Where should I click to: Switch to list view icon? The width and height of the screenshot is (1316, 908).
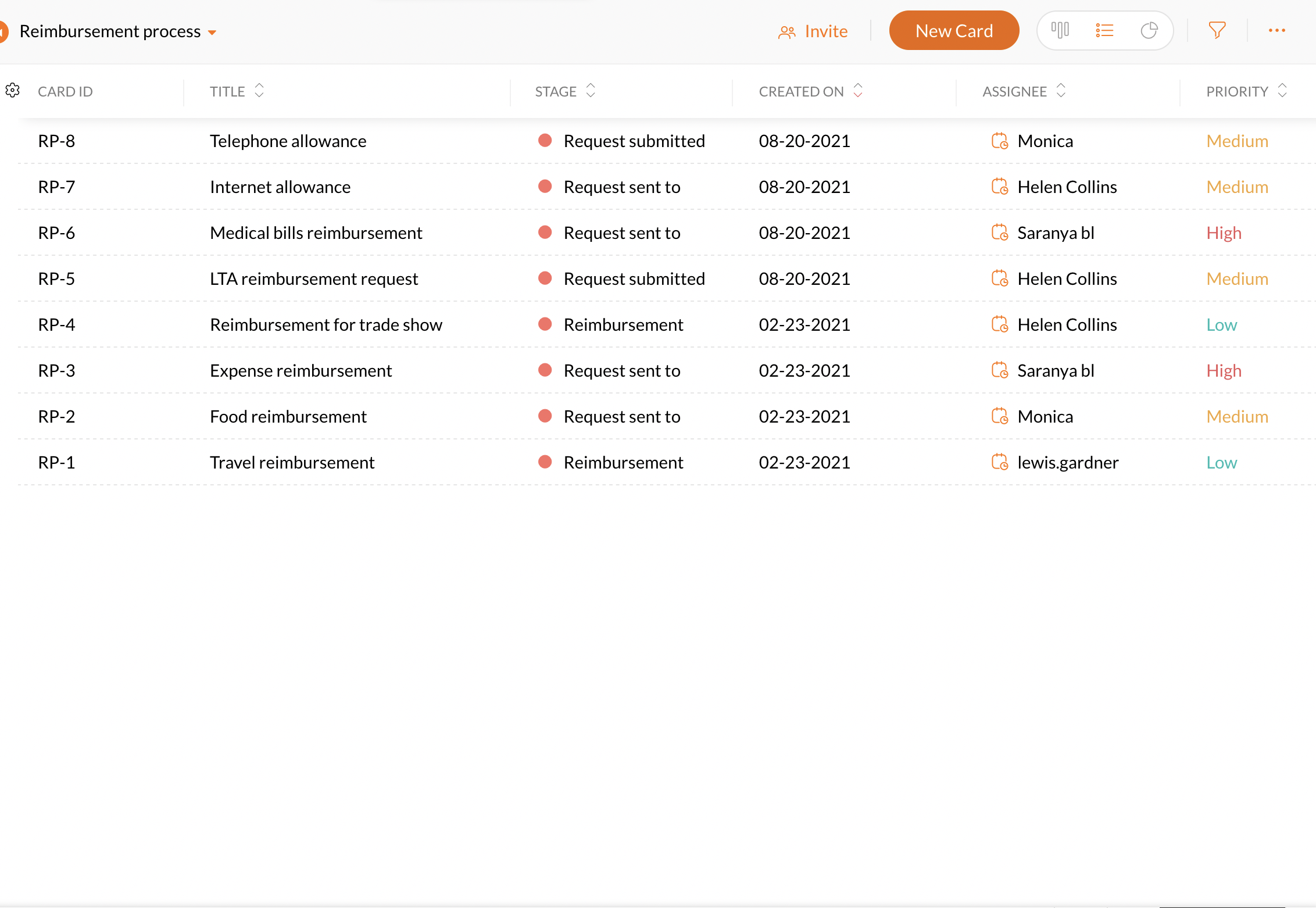click(x=1104, y=30)
